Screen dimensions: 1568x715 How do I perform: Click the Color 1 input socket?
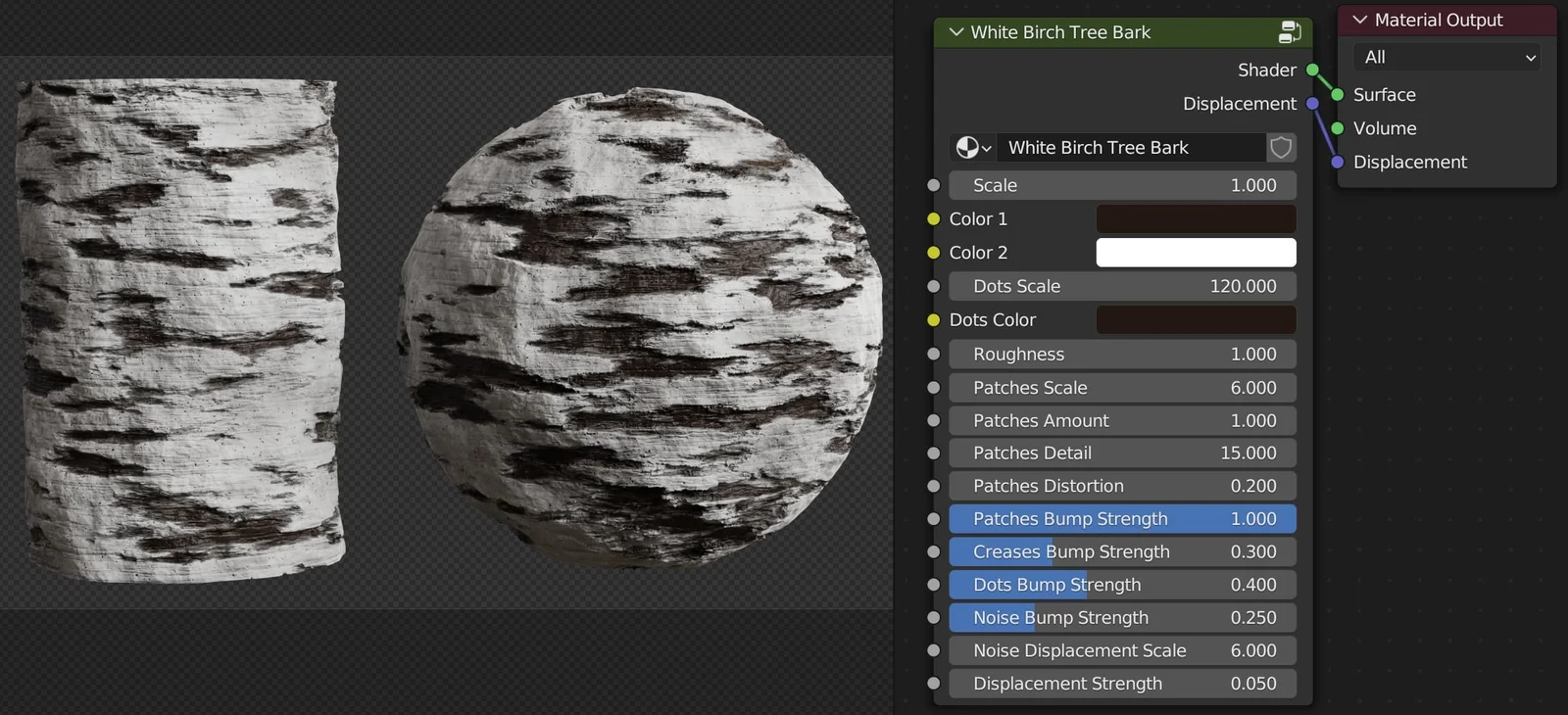[933, 219]
